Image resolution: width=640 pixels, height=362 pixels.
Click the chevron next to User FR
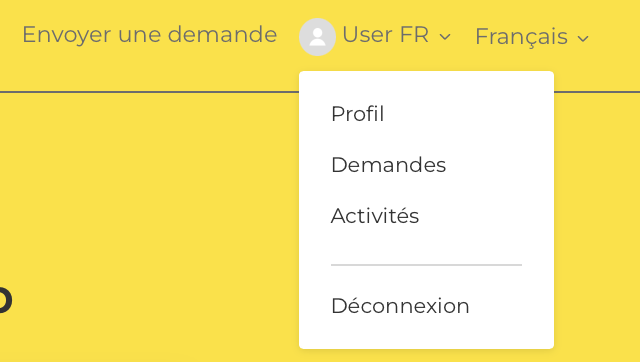[444, 37]
